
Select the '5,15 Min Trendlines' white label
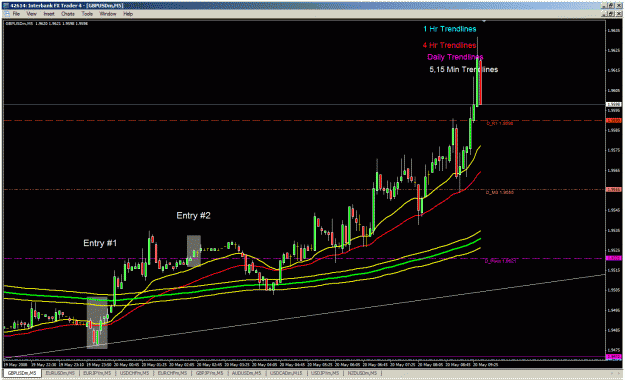464,69
